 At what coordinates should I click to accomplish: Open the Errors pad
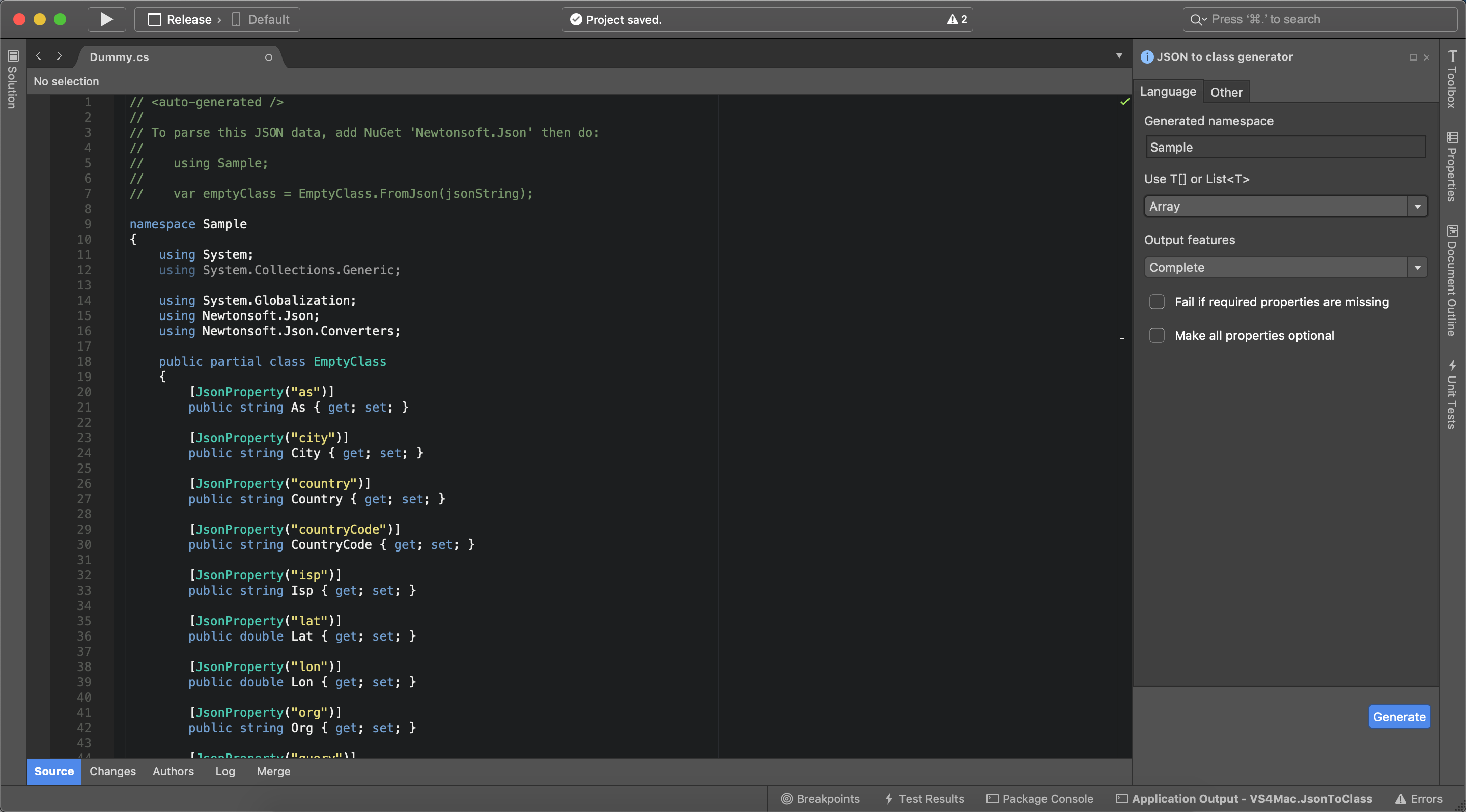coord(1419,798)
